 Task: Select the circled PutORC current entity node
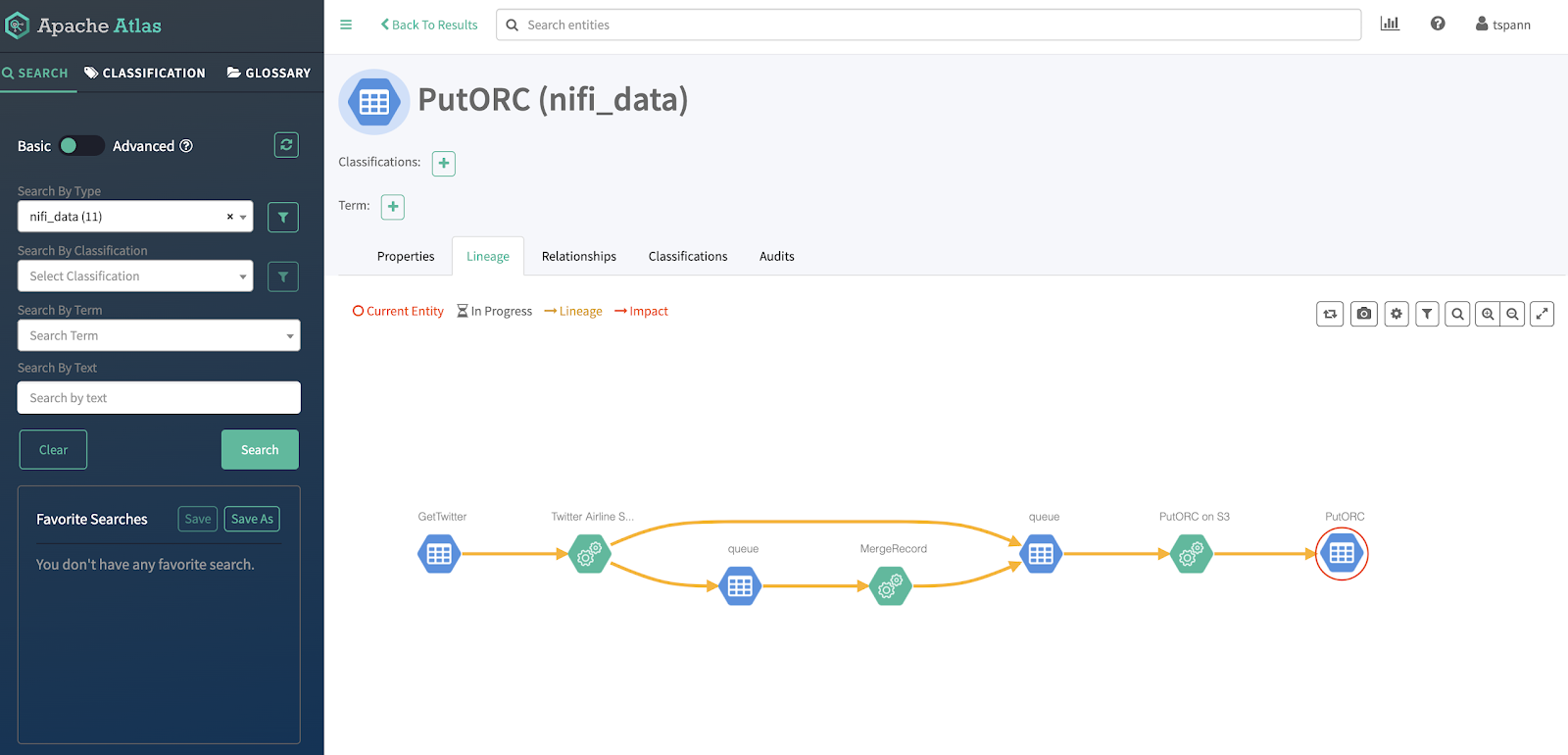coord(1342,554)
